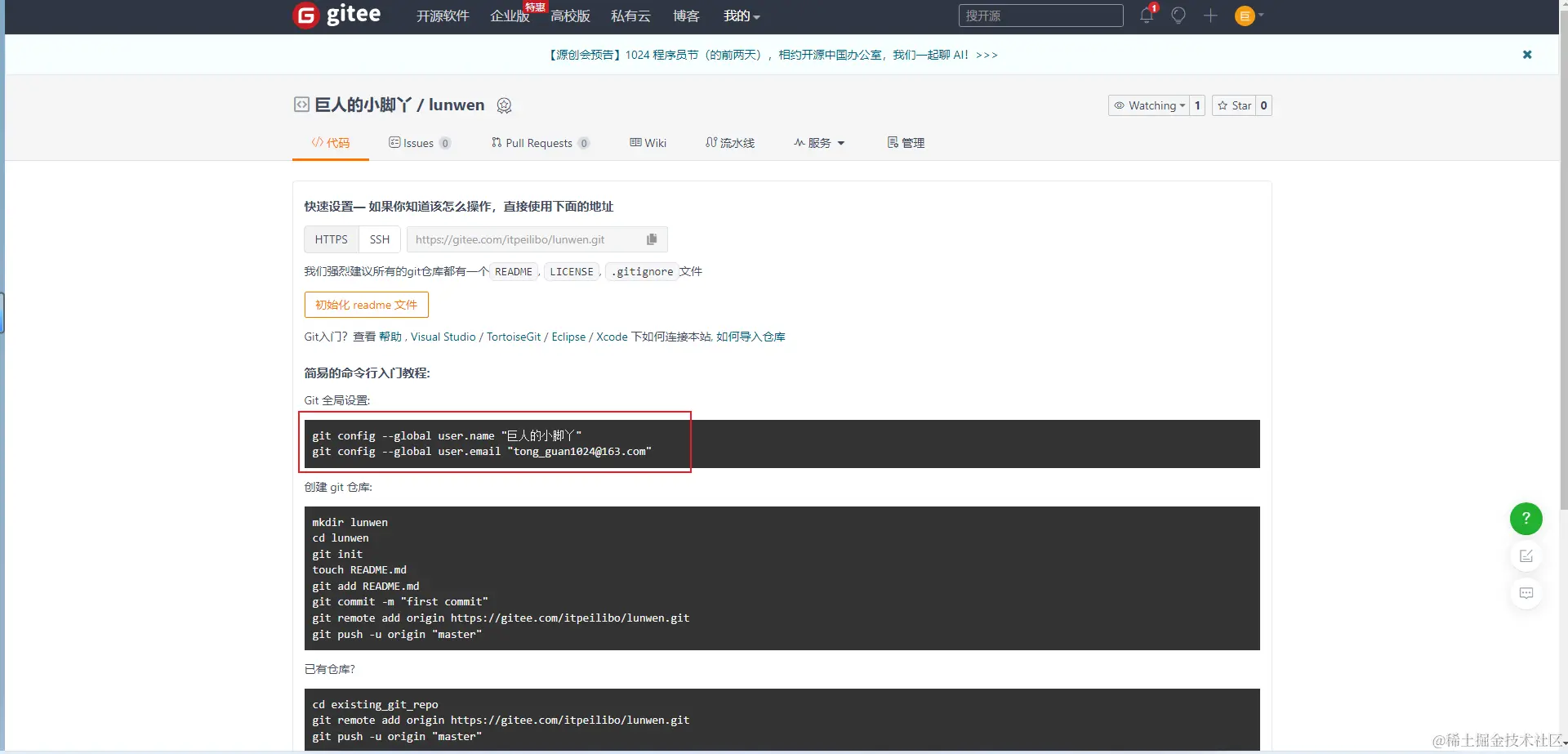Click the 'git init' command line

point(337,554)
